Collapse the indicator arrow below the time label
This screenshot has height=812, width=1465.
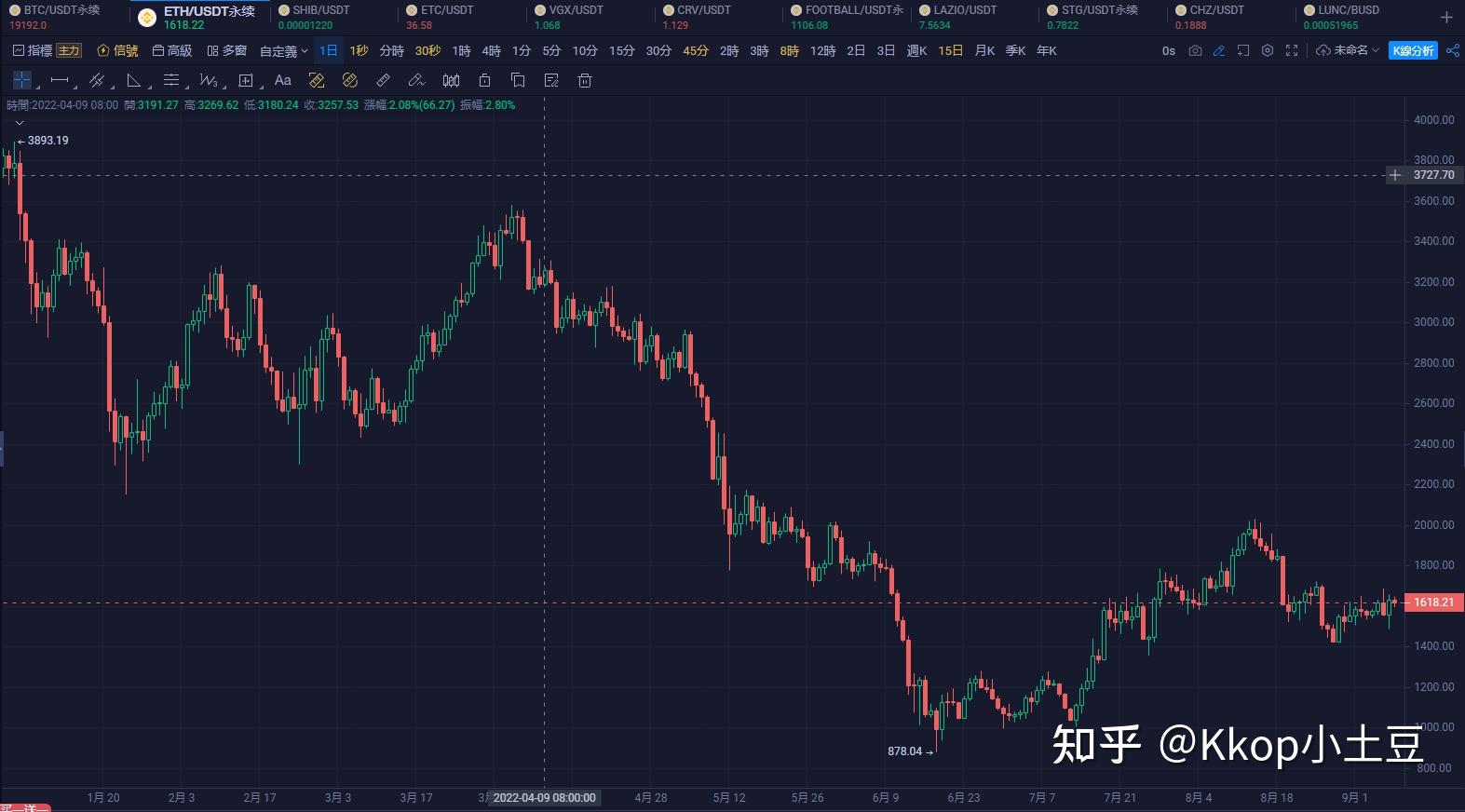click(x=20, y=122)
